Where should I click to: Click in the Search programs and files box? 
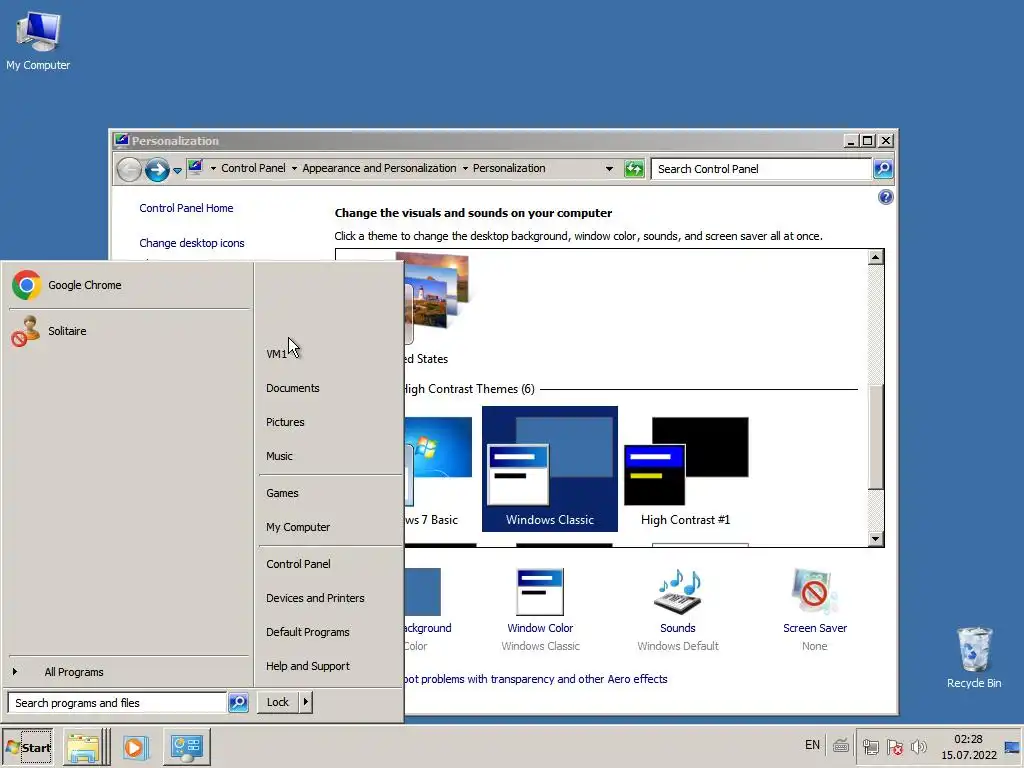point(118,703)
